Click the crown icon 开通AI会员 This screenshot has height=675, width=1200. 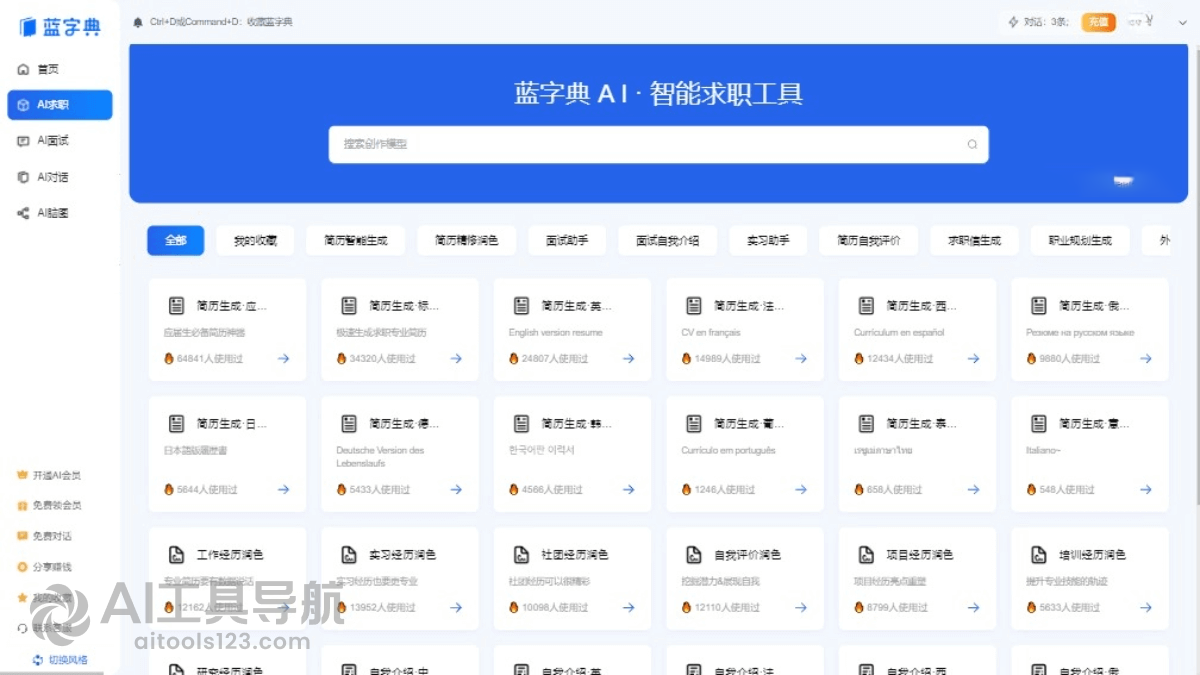tap(23, 475)
